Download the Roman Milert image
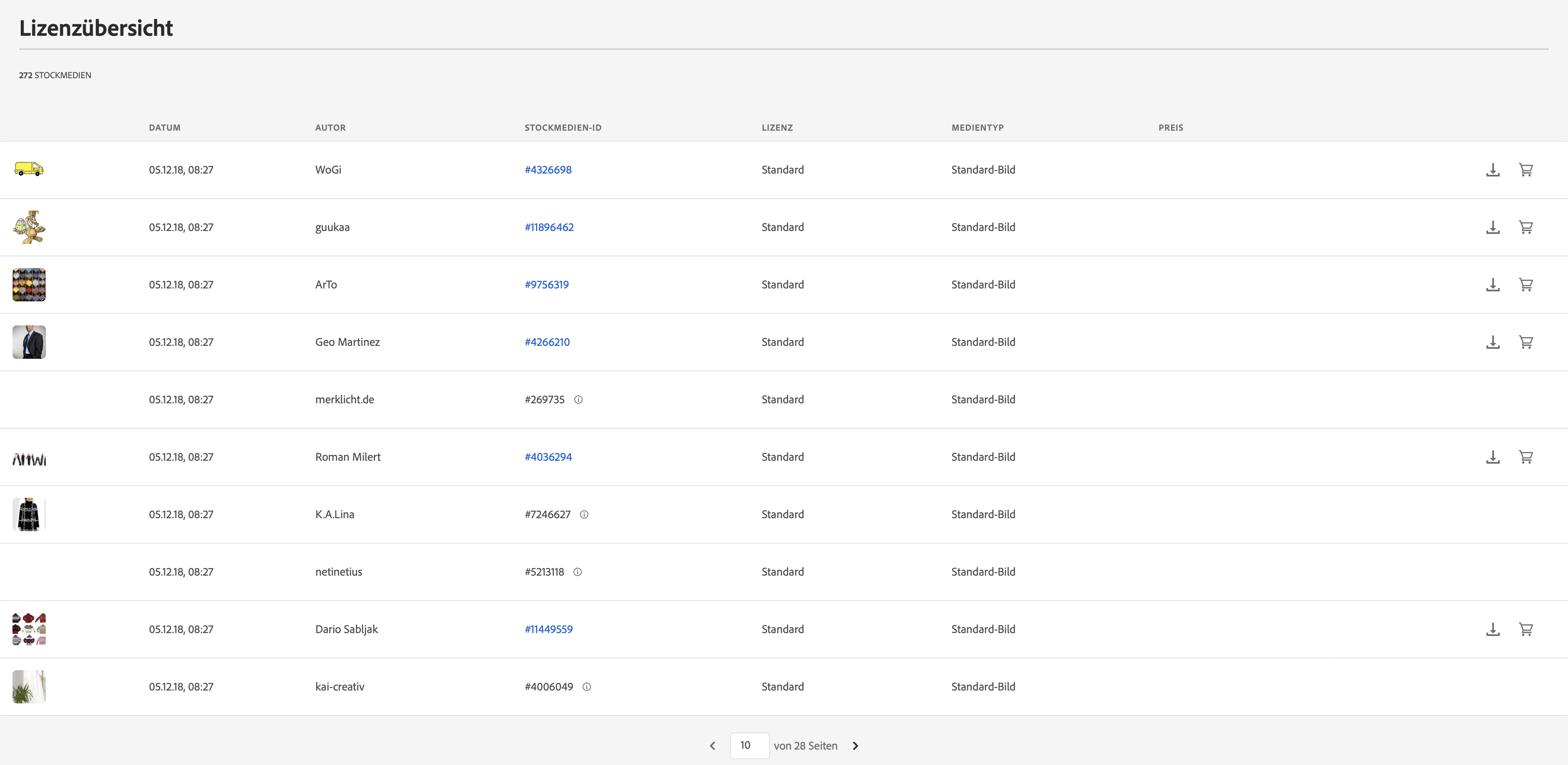 pos(1493,457)
